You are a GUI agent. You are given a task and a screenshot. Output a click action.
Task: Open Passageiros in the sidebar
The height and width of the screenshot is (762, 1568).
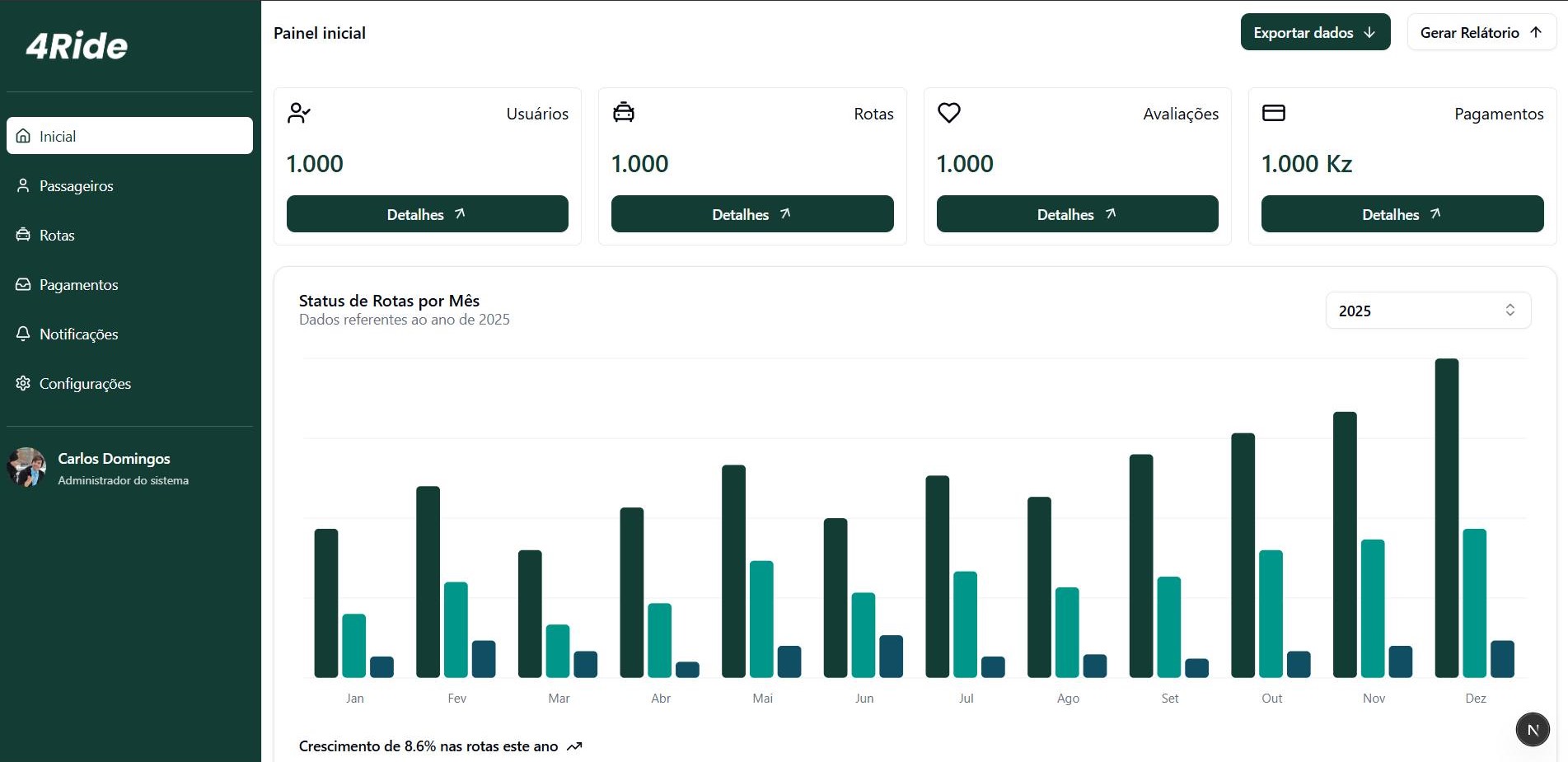click(76, 186)
